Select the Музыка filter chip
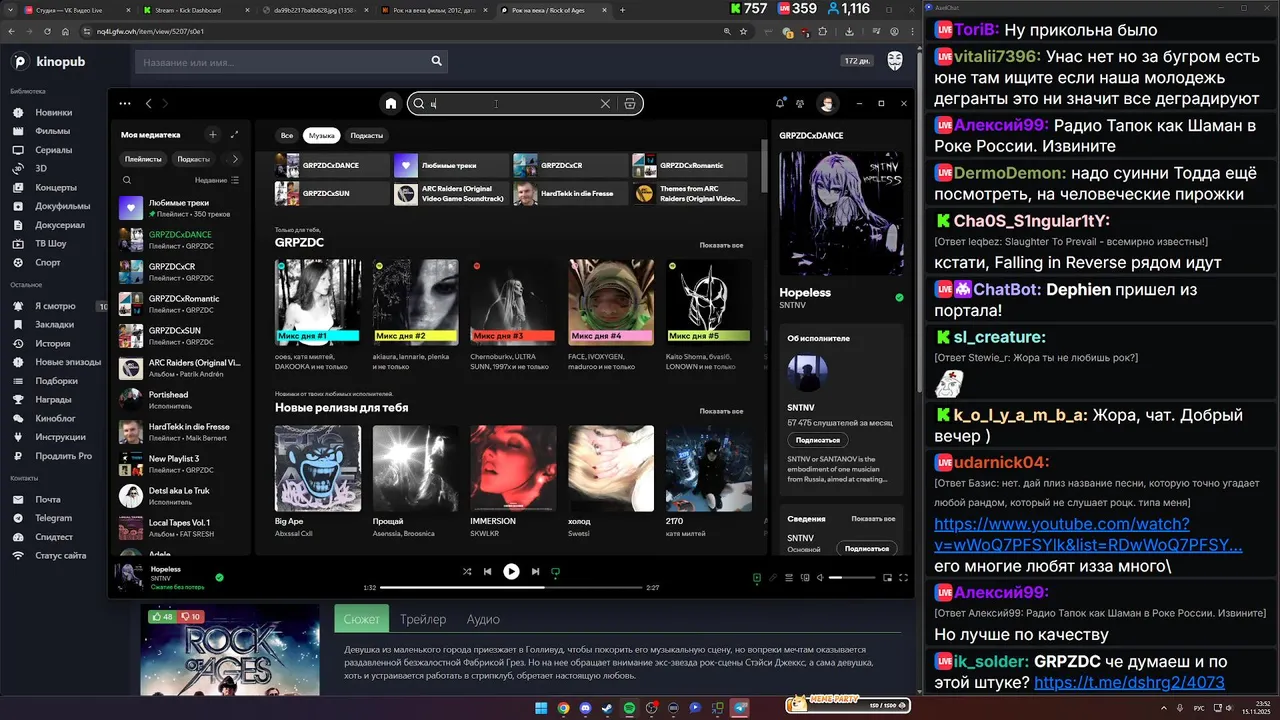This screenshot has height=720, width=1280. pyautogui.click(x=322, y=135)
